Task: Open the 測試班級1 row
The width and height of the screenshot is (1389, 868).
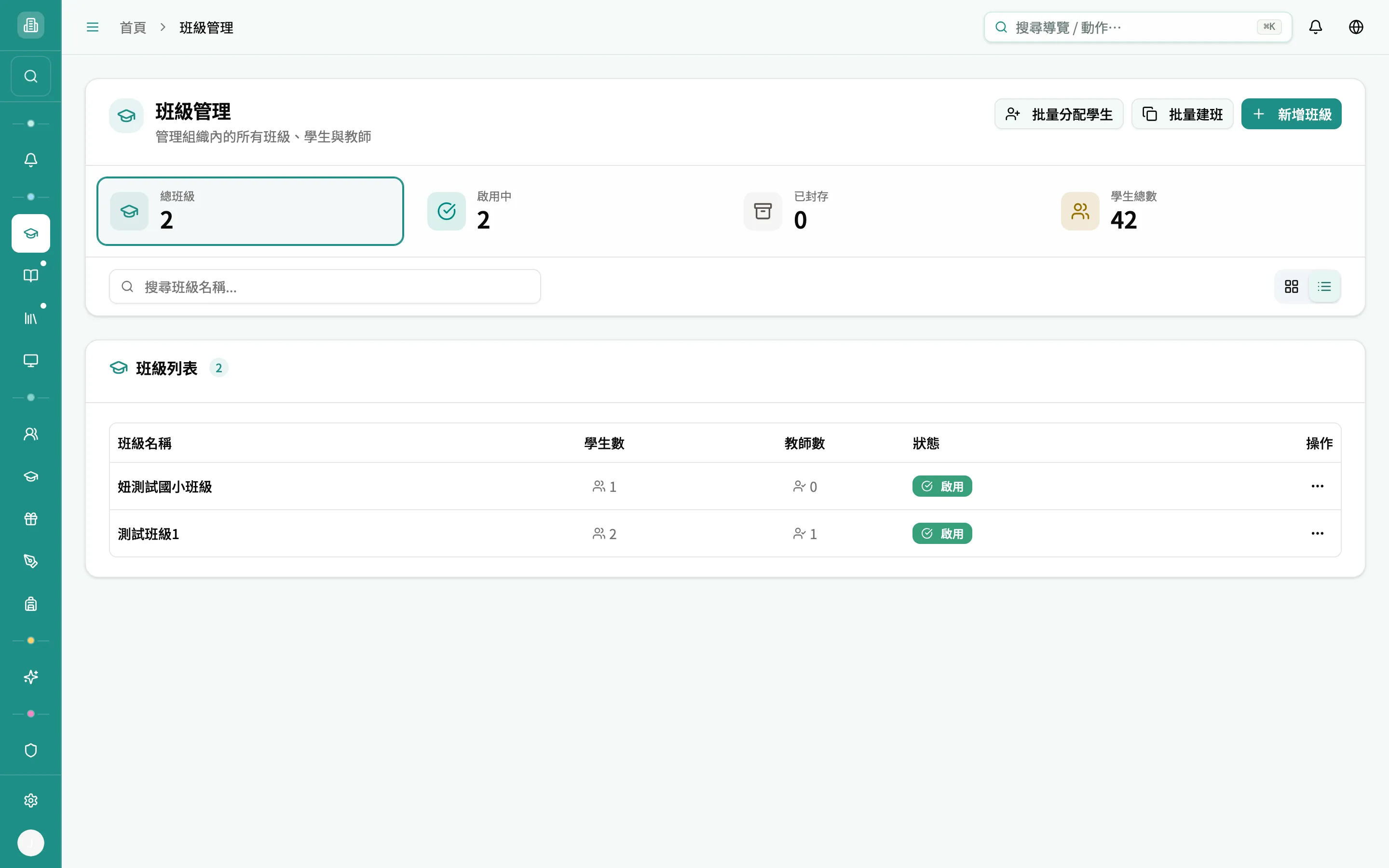Action: pos(725,533)
